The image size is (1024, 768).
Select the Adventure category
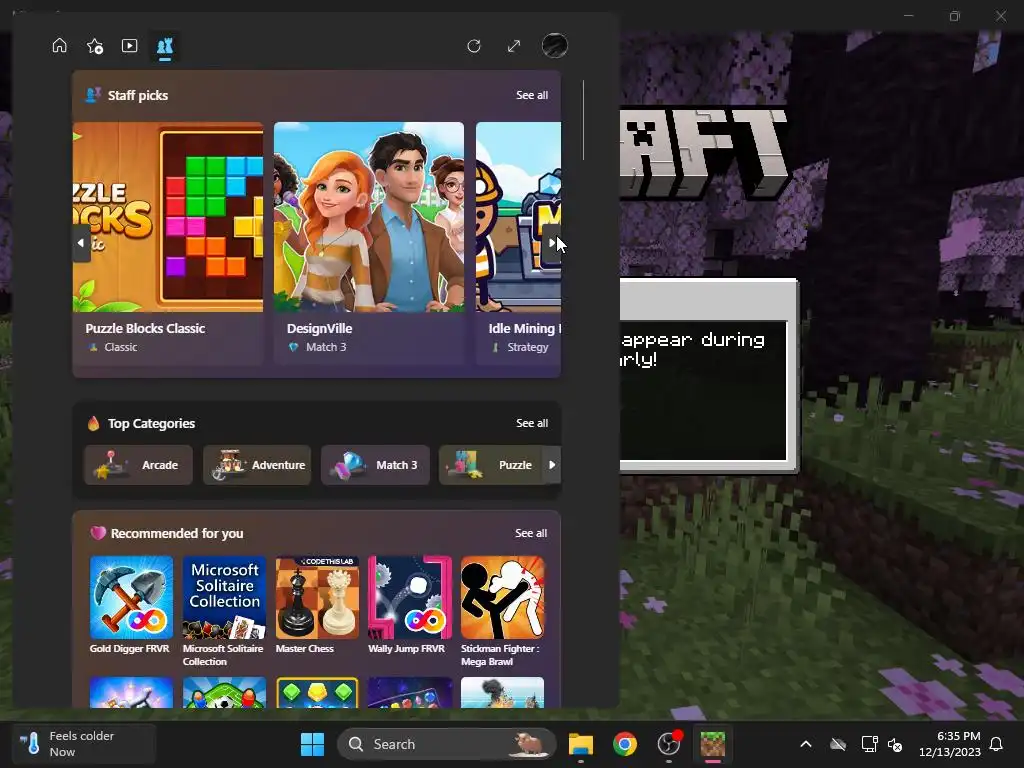click(257, 465)
